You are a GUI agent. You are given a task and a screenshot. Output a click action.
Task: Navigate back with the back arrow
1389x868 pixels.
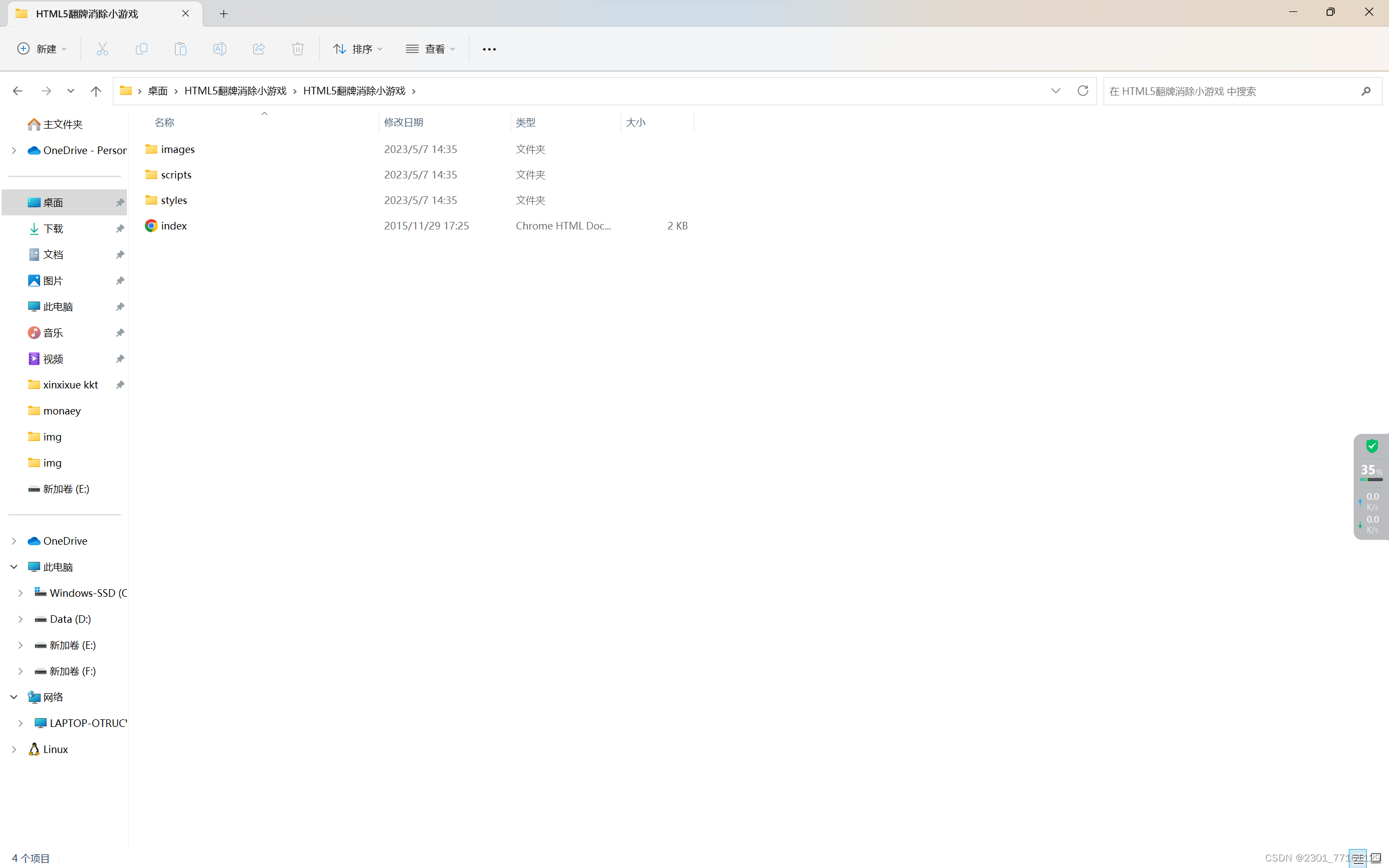click(18, 91)
